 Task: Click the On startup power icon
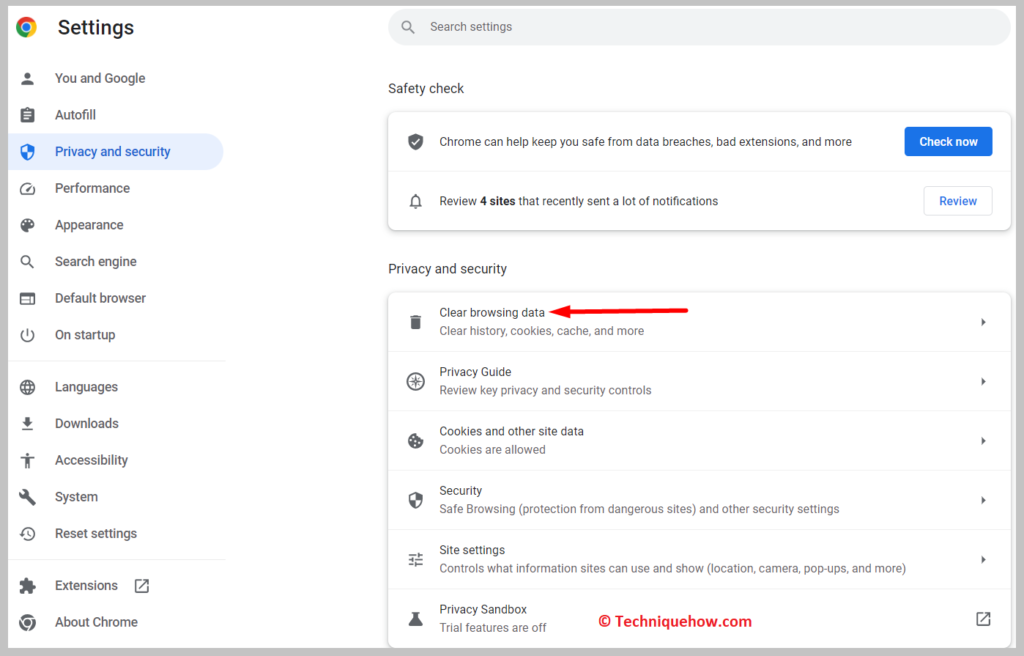tap(27, 335)
